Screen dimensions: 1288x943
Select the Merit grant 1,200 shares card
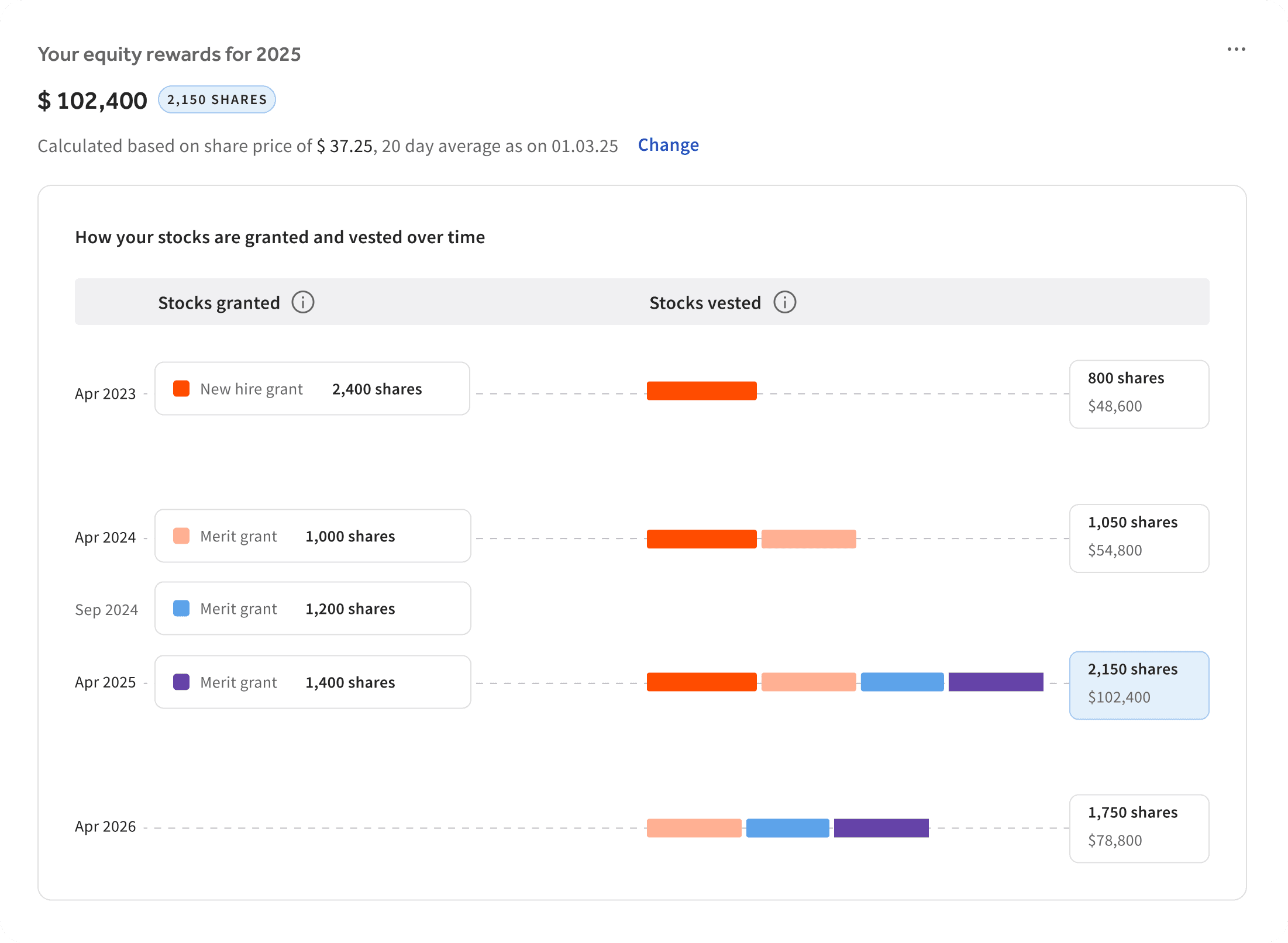tap(312, 609)
